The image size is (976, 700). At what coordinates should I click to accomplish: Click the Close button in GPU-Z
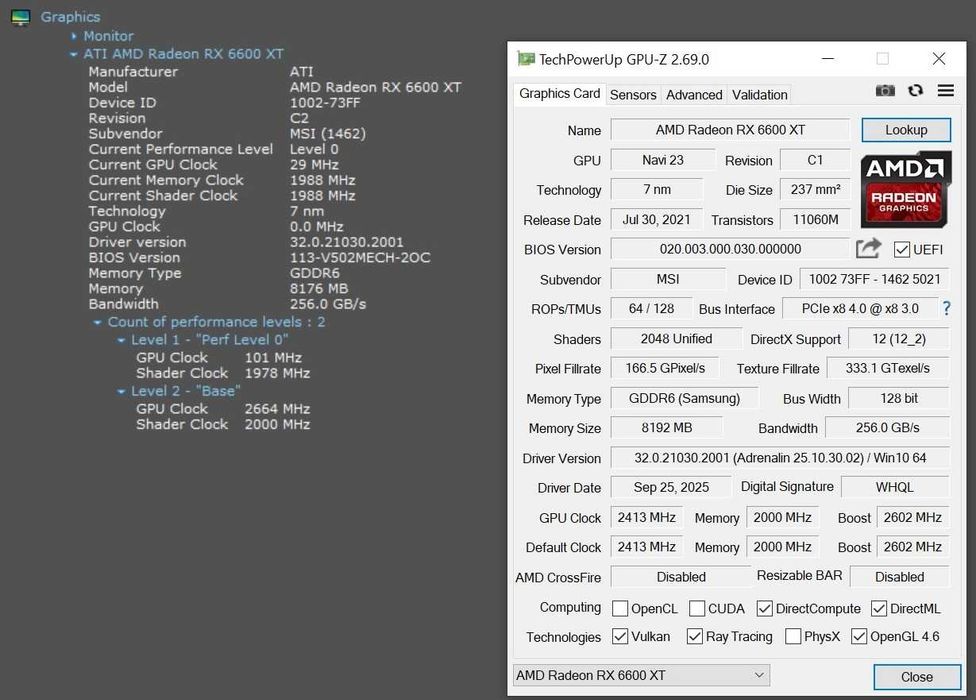[917, 677]
